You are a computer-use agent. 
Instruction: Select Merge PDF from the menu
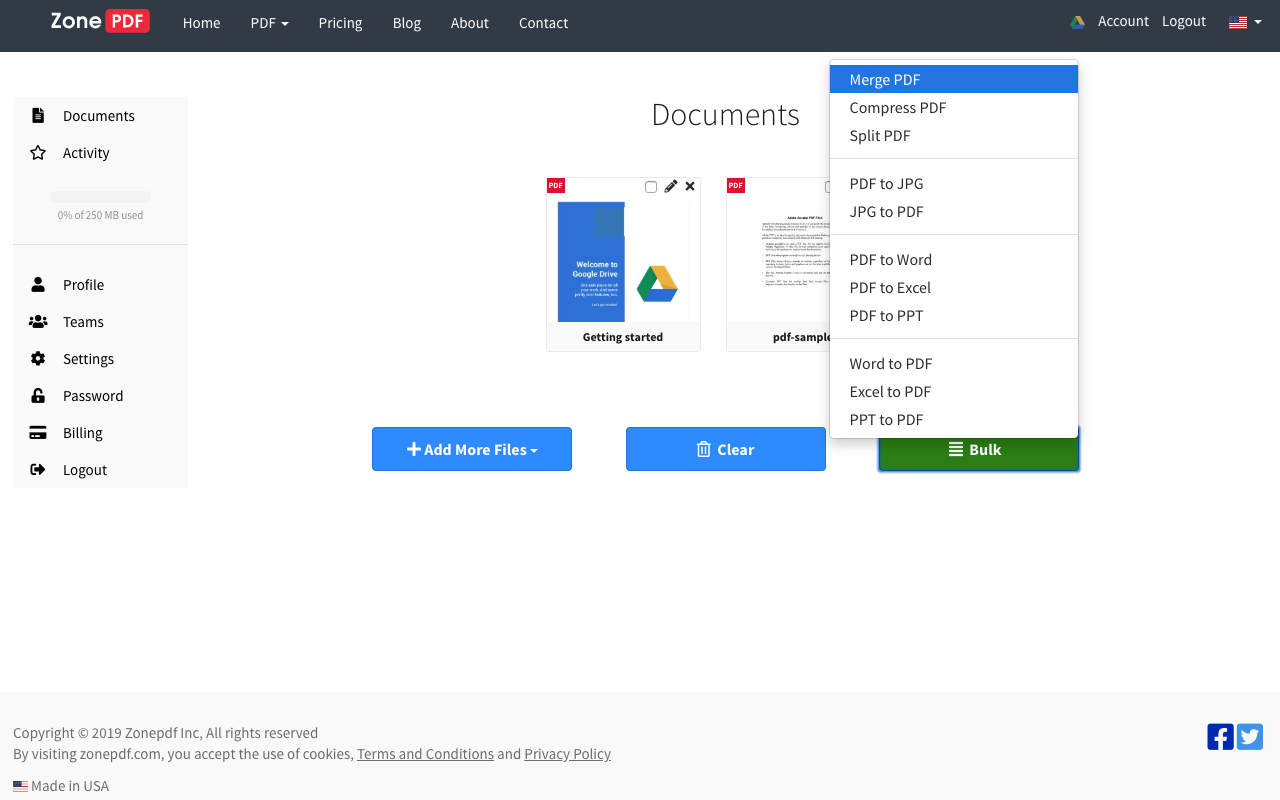954,79
